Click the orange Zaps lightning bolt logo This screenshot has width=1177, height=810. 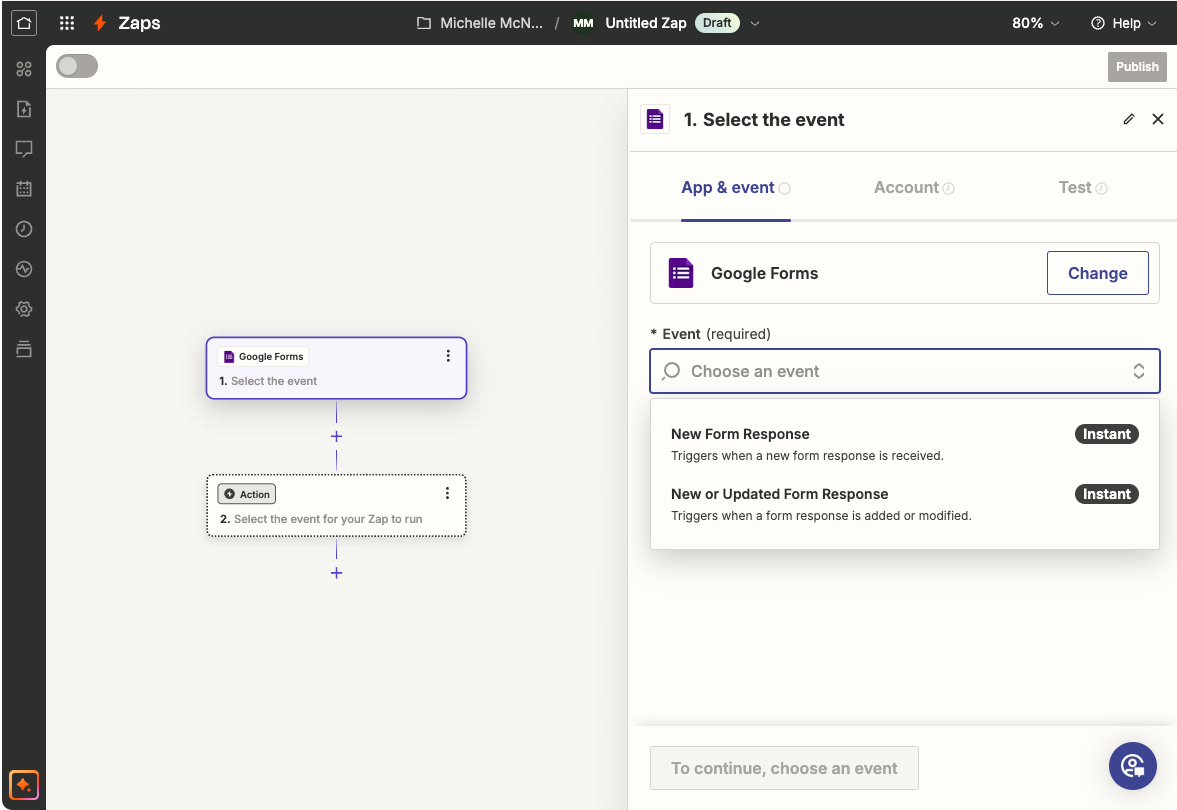100,23
